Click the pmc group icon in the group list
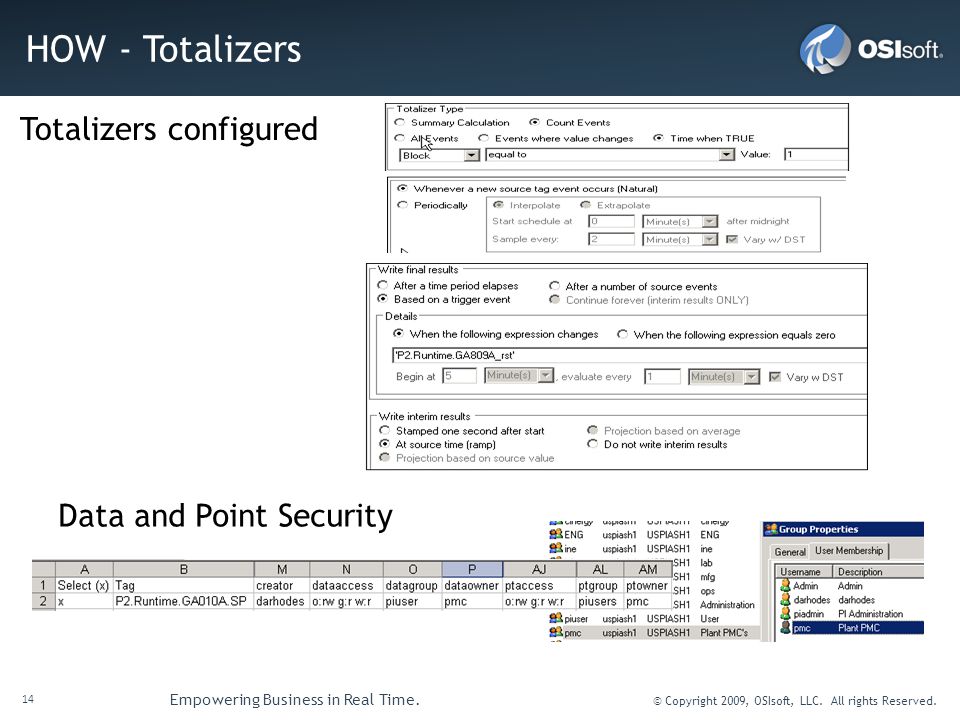 pyautogui.click(x=556, y=632)
